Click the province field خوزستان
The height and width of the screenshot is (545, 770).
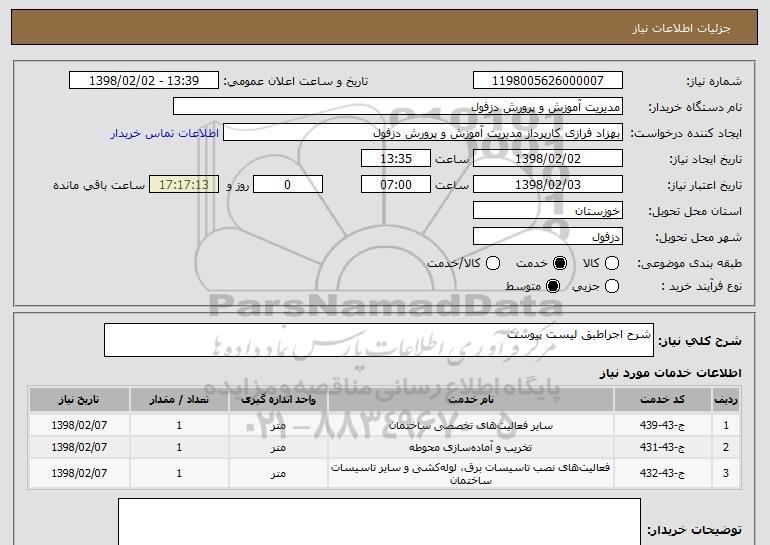(x=548, y=211)
